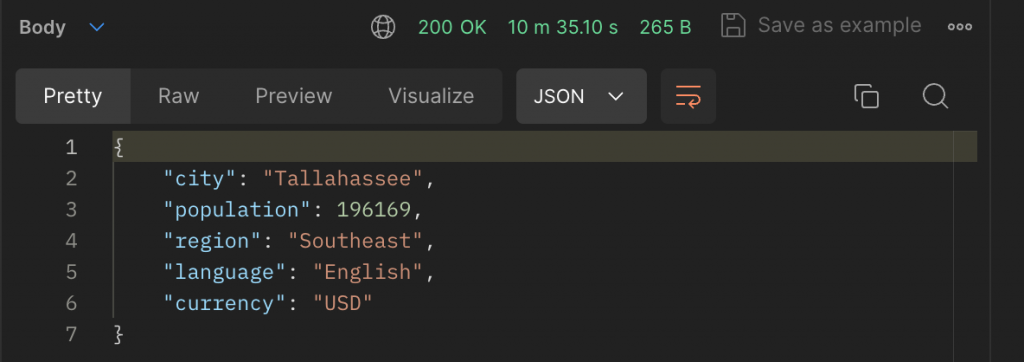This screenshot has height=362, width=1024.
Task: Click line number 1 in gutter
Action: pyautogui.click(x=71, y=147)
